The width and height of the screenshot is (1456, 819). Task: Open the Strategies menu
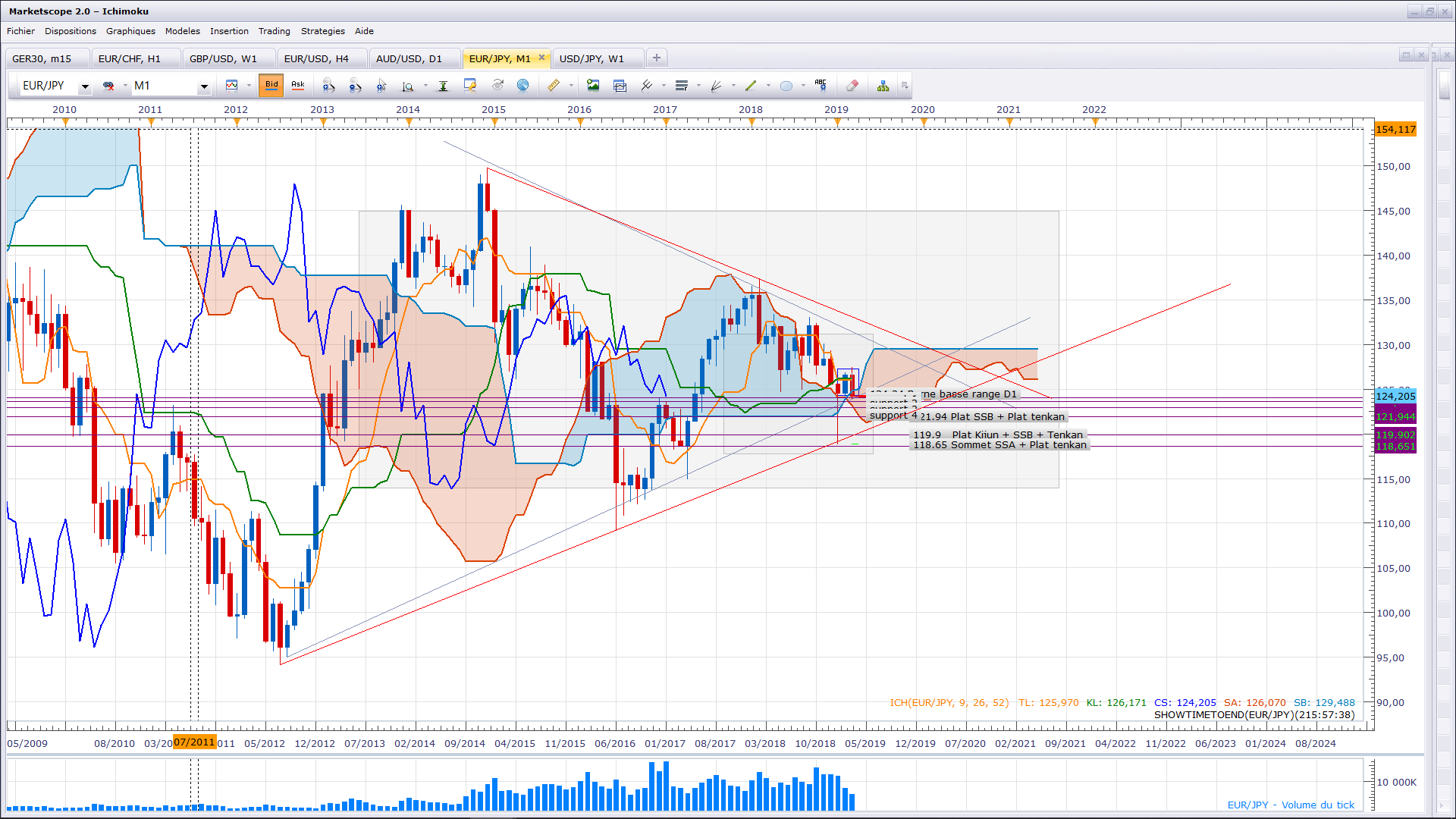(322, 31)
